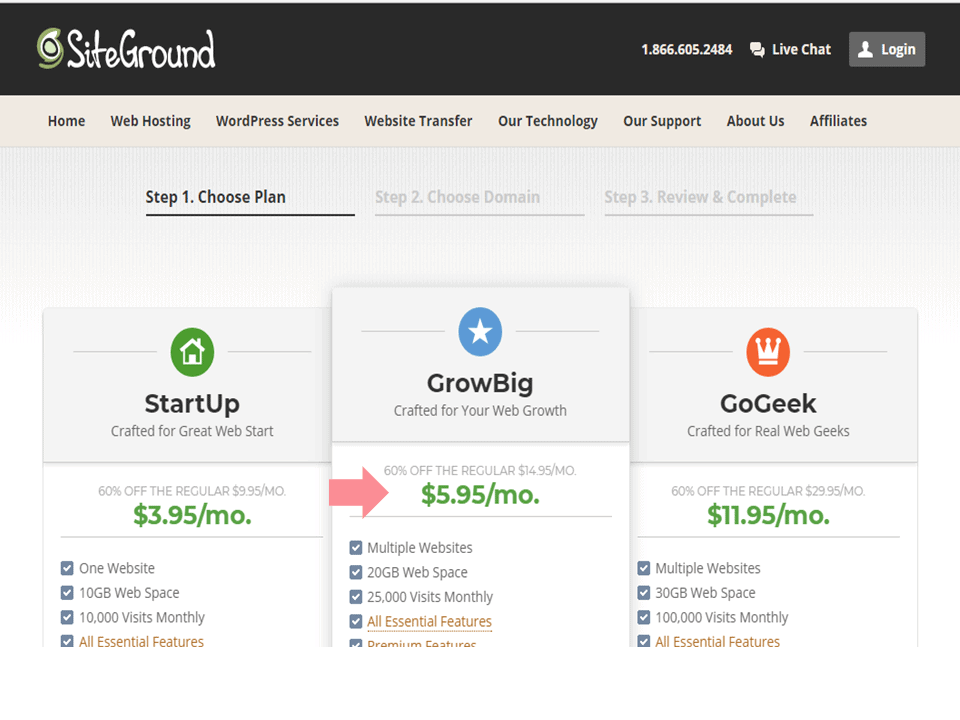Image resolution: width=960 pixels, height=720 pixels.
Task: Go to Home menu item
Action: [x=67, y=121]
